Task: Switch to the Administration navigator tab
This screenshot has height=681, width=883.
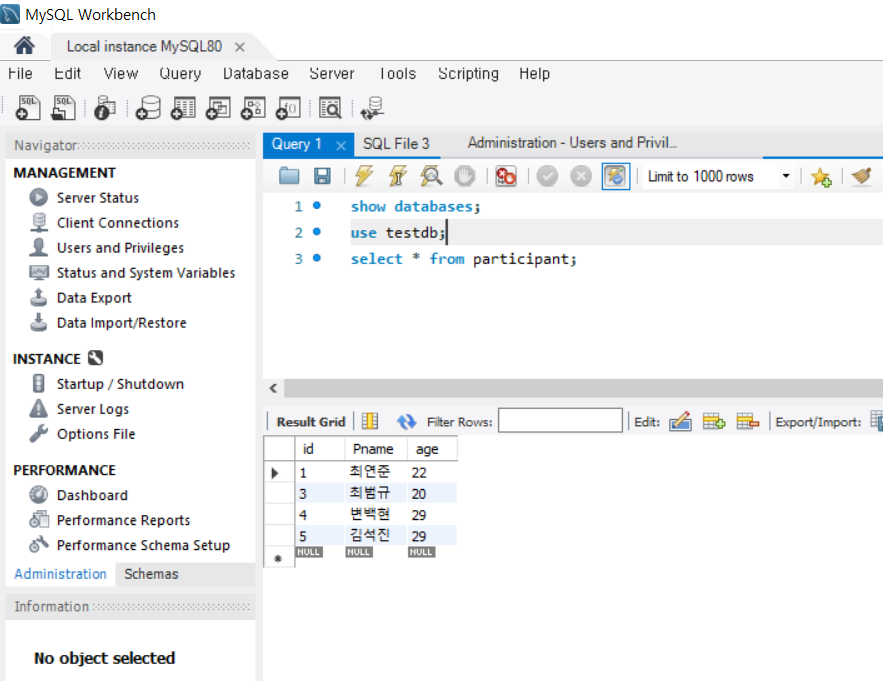Action: (60, 574)
